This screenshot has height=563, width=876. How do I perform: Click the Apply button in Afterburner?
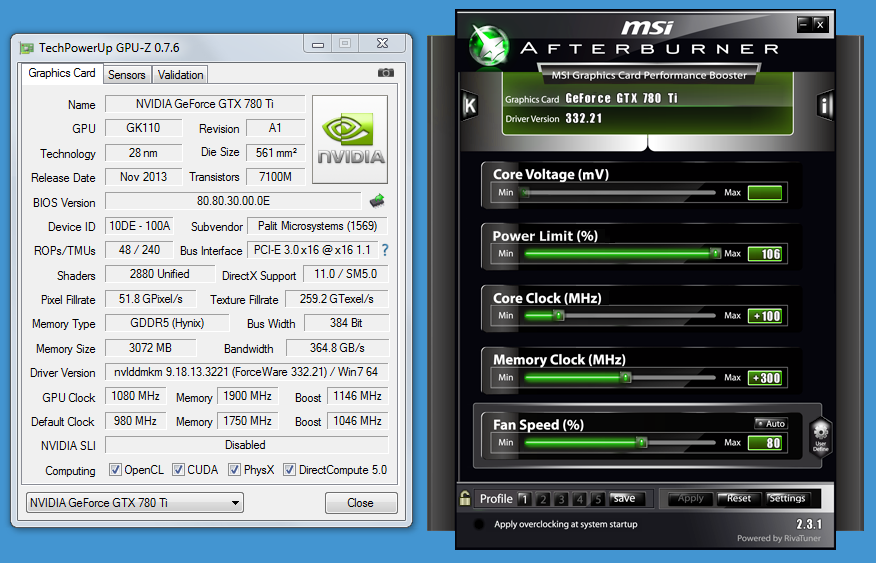[691, 498]
